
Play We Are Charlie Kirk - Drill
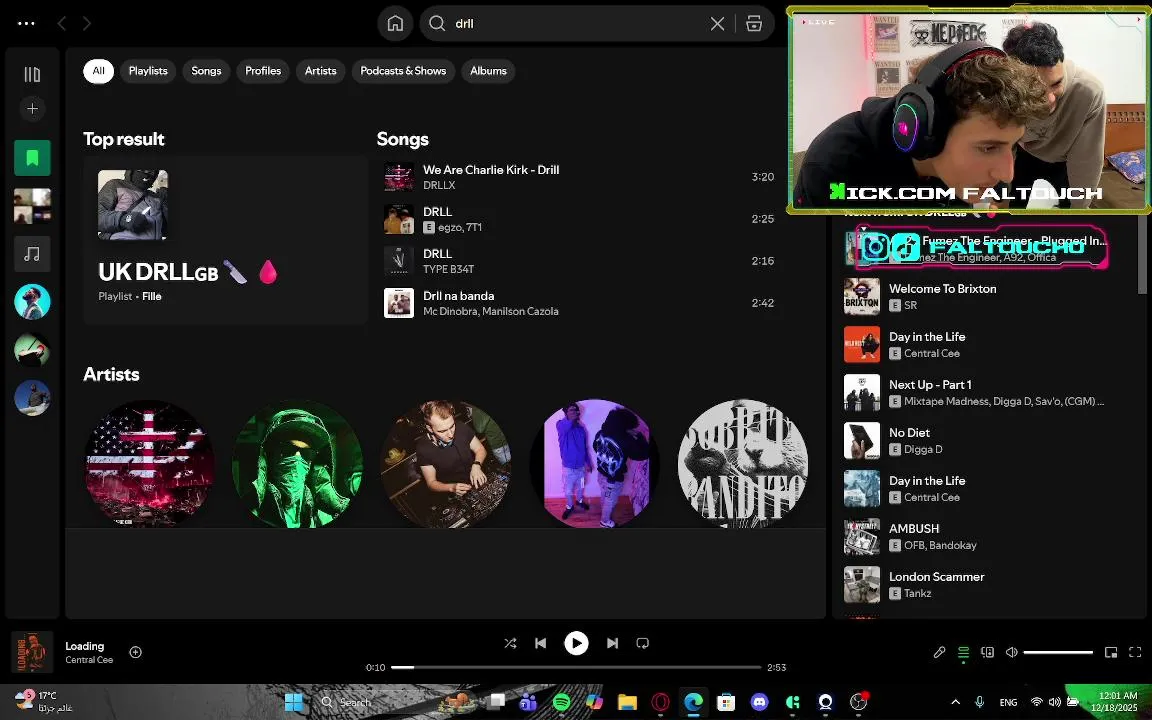coord(579,177)
